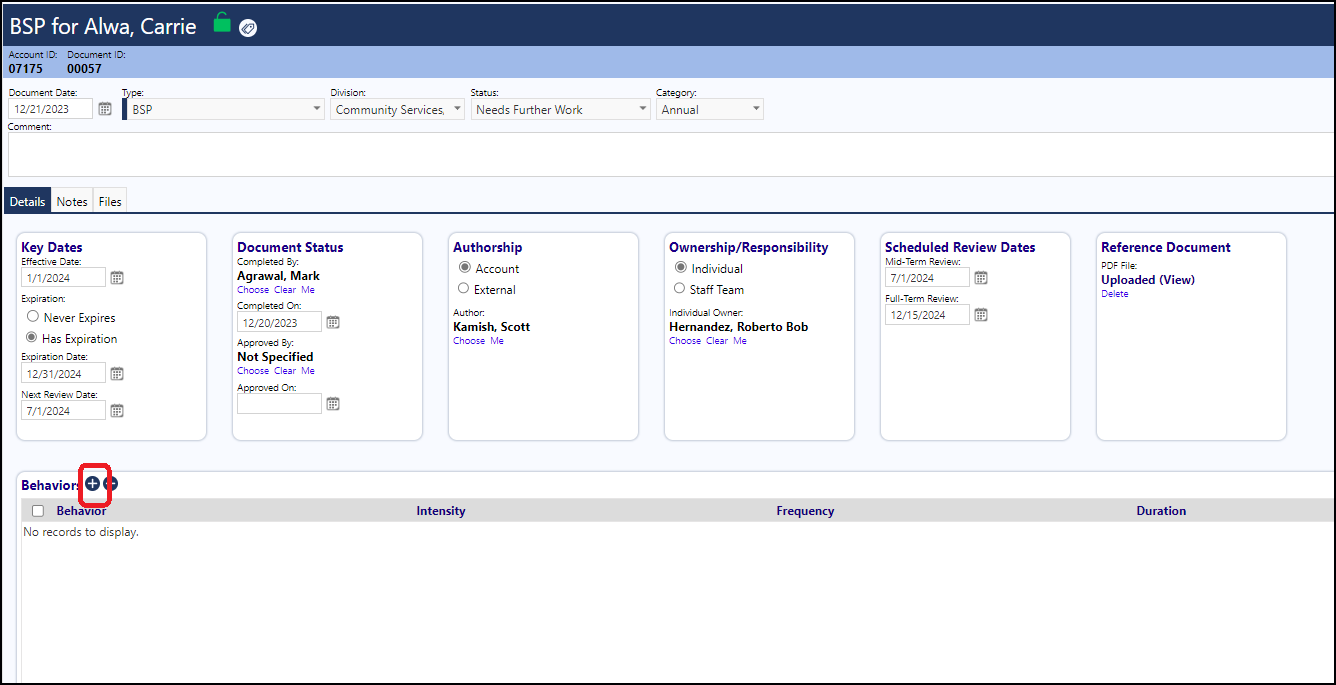Click Choose under Completed By
The width and height of the screenshot is (1336, 685).
(x=253, y=290)
